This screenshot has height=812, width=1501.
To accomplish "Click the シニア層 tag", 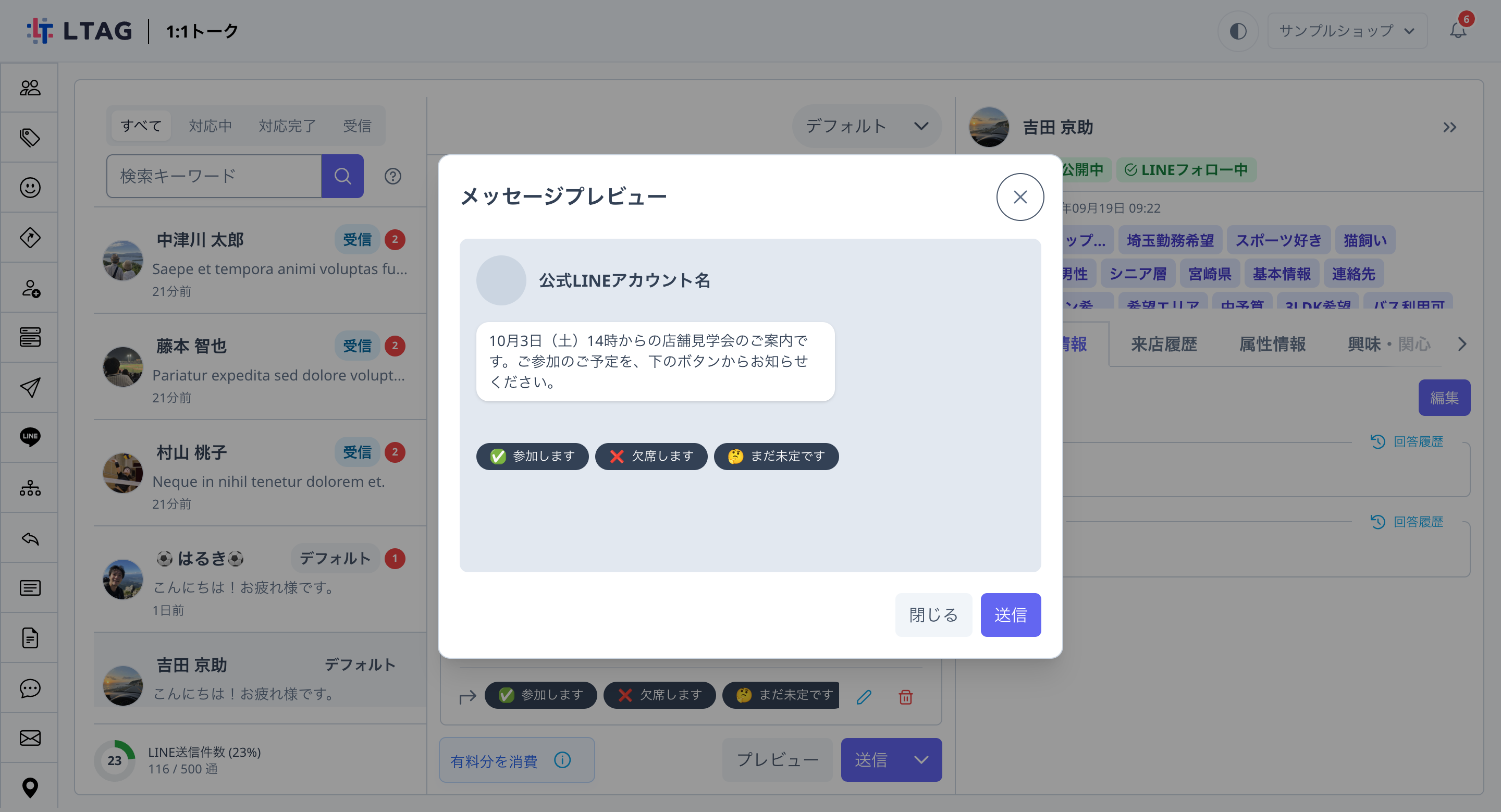I will click(1137, 273).
